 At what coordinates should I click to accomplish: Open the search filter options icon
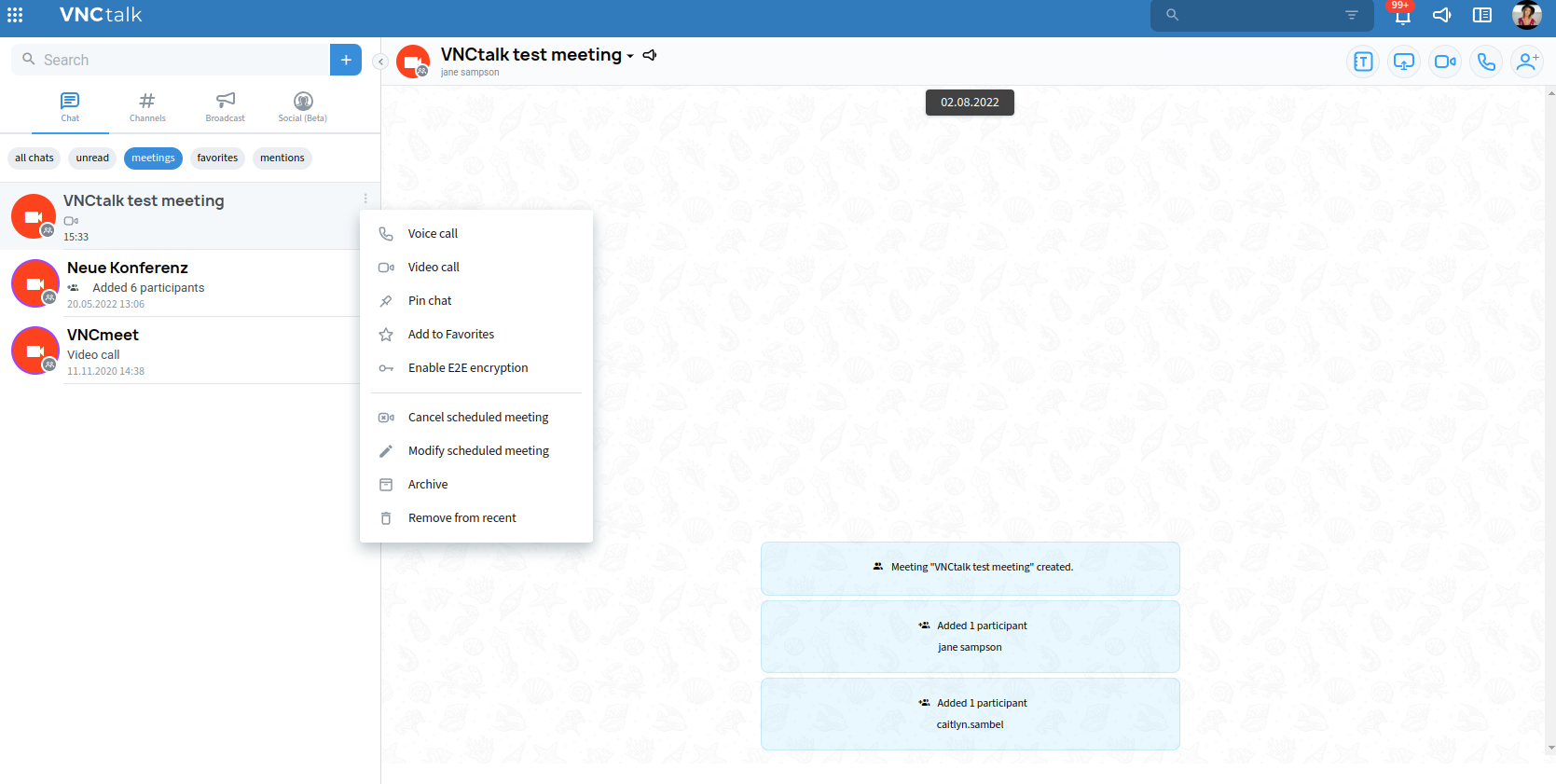(1352, 15)
